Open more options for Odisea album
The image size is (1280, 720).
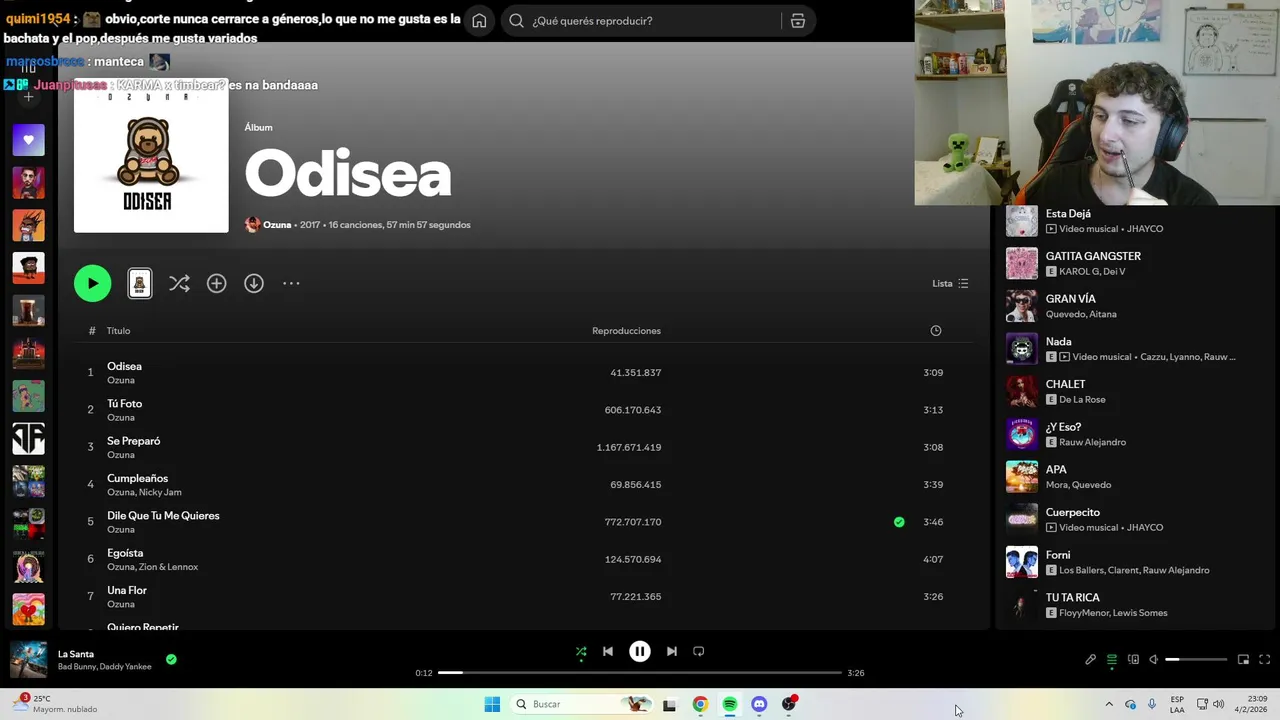pyautogui.click(x=291, y=284)
